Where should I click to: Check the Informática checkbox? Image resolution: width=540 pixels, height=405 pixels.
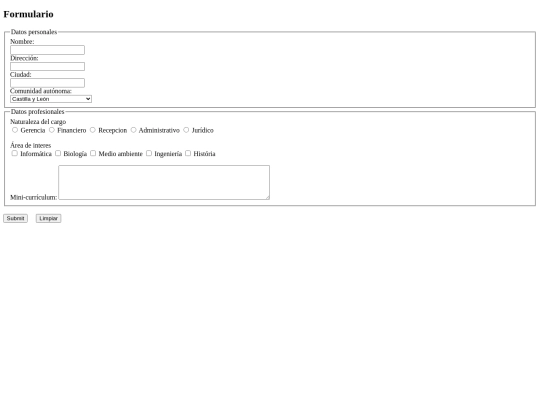(x=14, y=153)
